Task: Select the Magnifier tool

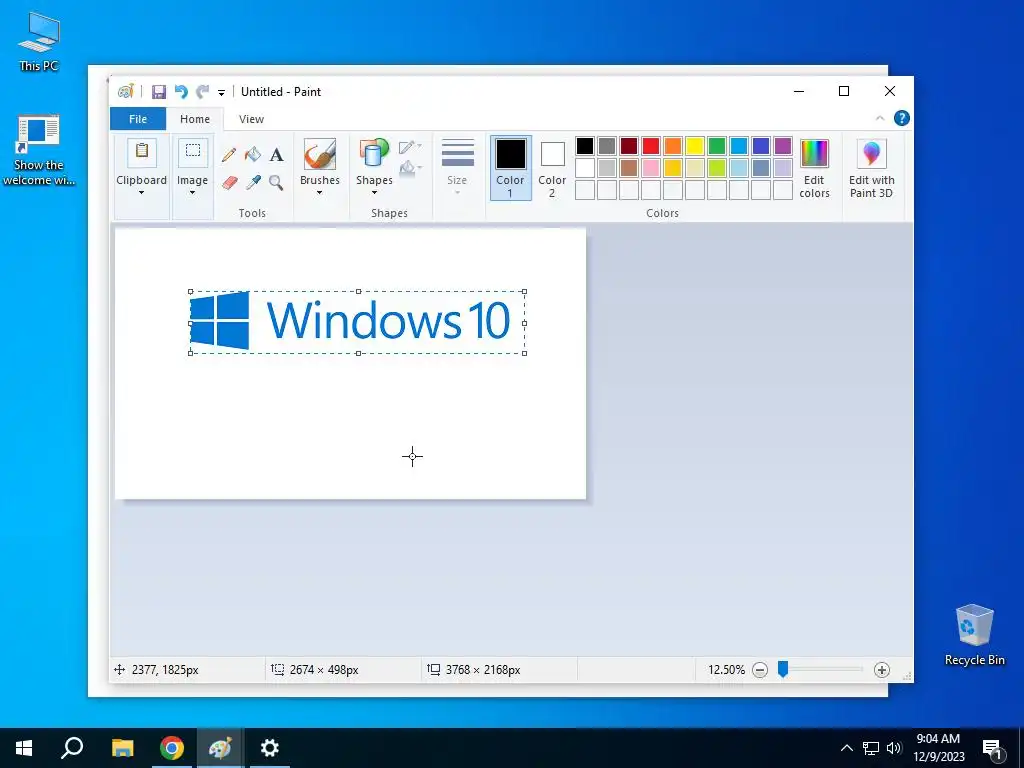Action: pos(276,182)
